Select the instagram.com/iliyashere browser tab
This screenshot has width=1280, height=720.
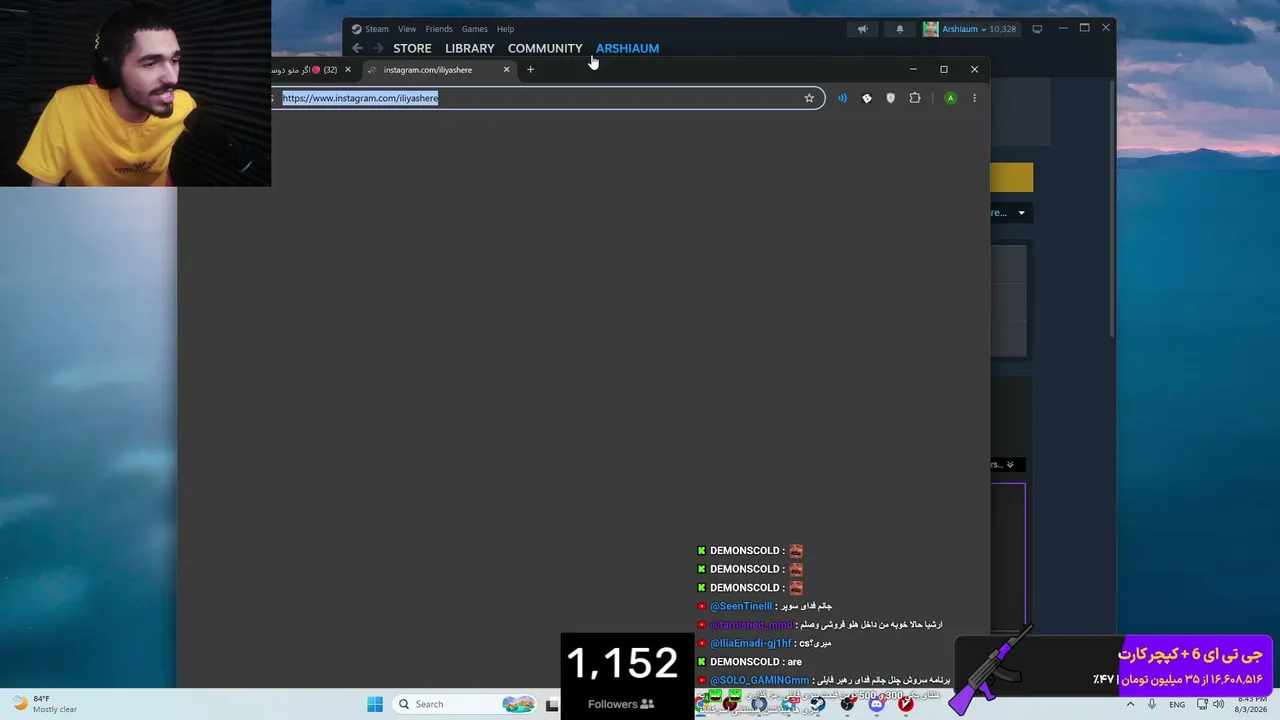[438, 70]
